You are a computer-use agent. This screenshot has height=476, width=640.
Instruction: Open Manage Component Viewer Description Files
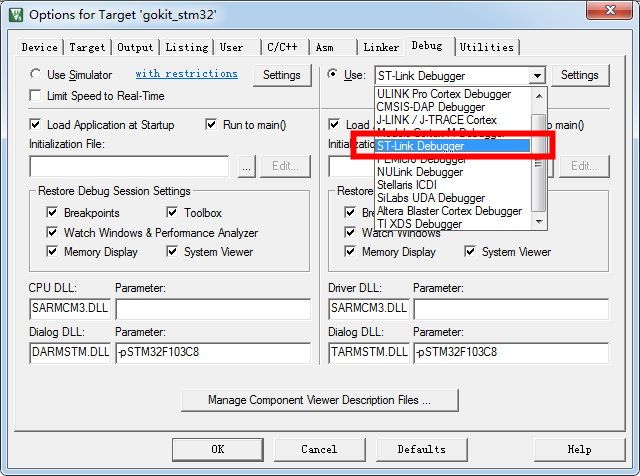(319, 400)
